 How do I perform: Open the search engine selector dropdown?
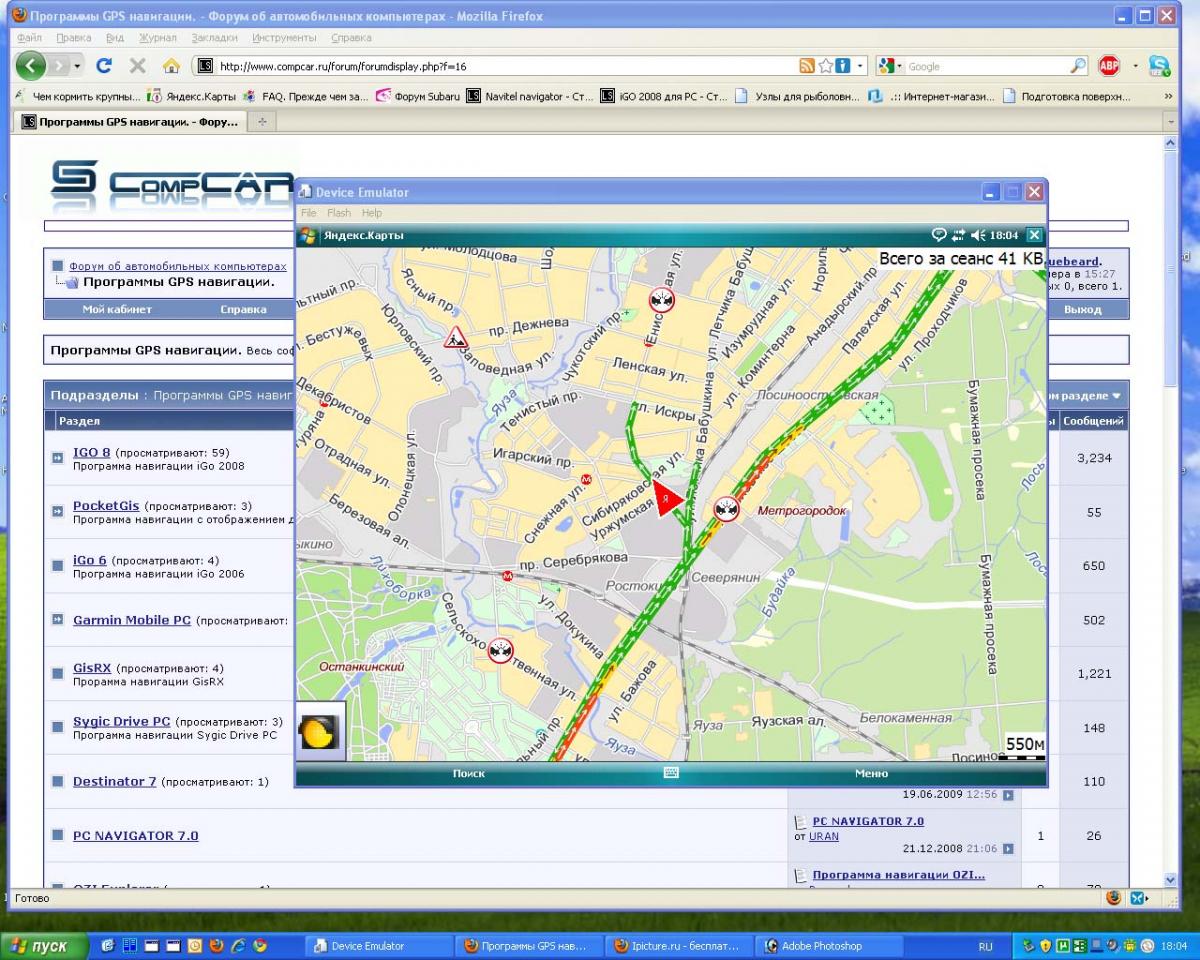point(889,66)
